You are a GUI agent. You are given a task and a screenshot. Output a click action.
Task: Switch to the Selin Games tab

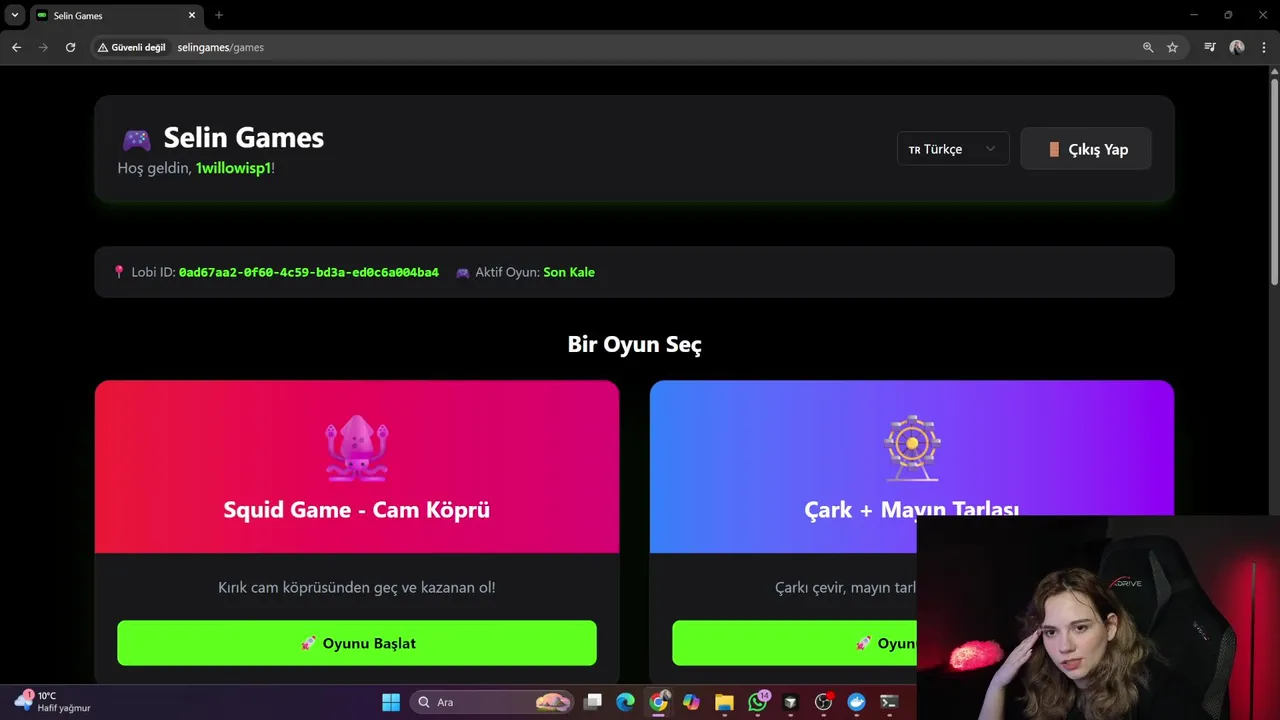coord(114,15)
